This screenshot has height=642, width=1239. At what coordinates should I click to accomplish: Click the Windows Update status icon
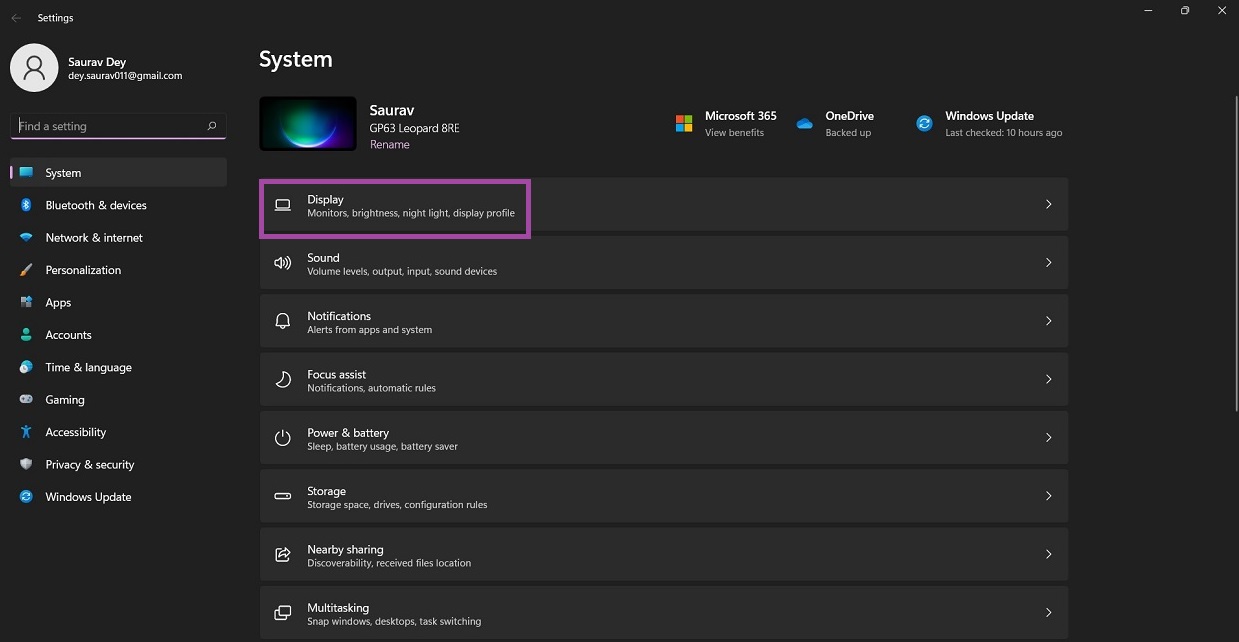coord(923,123)
